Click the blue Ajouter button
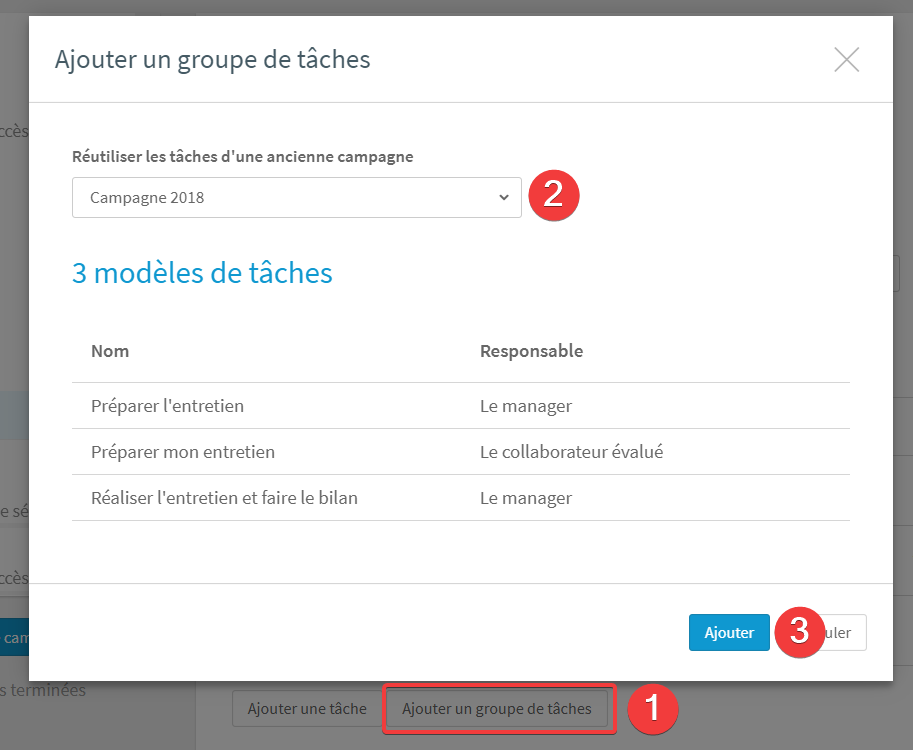 (729, 632)
